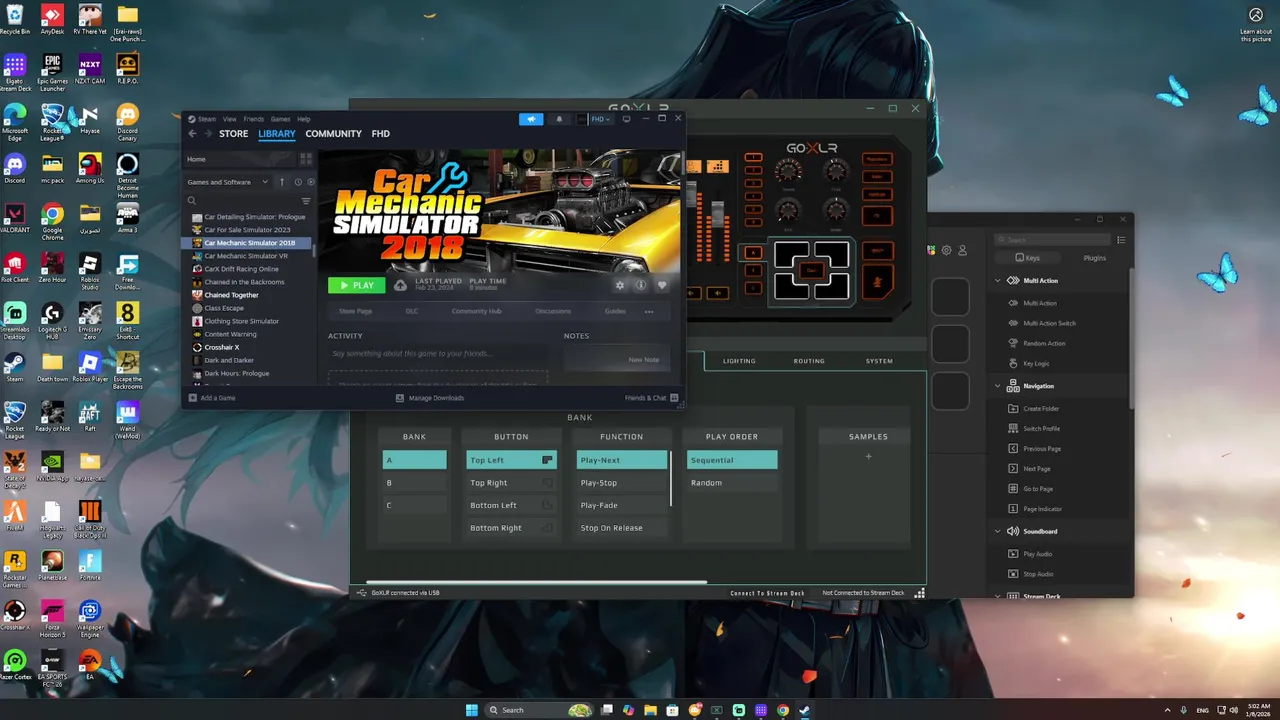Open the Steam Help menu
This screenshot has width=1280, height=720.
(x=303, y=119)
